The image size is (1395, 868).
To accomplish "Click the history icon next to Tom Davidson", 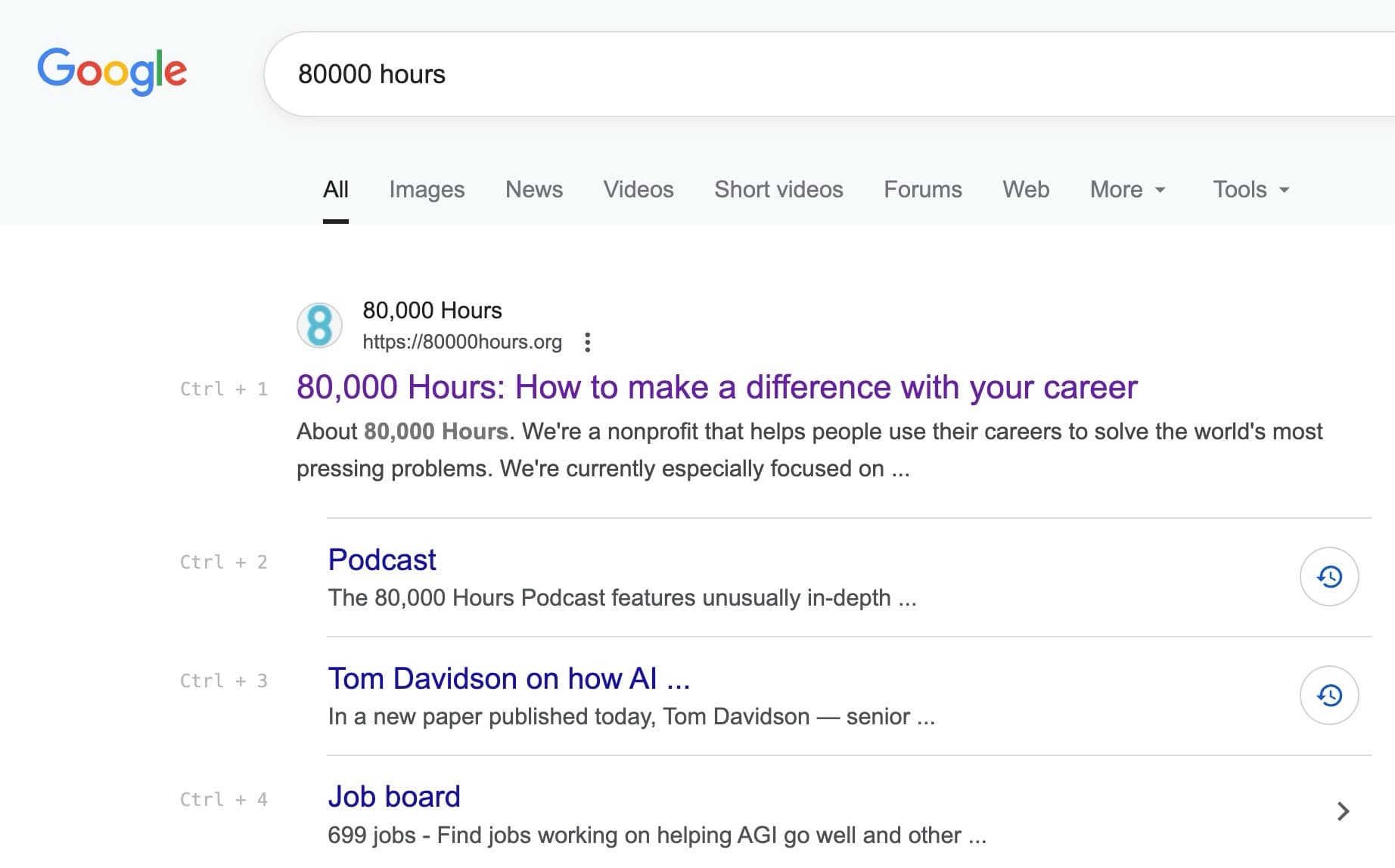I will tap(1329, 695).
